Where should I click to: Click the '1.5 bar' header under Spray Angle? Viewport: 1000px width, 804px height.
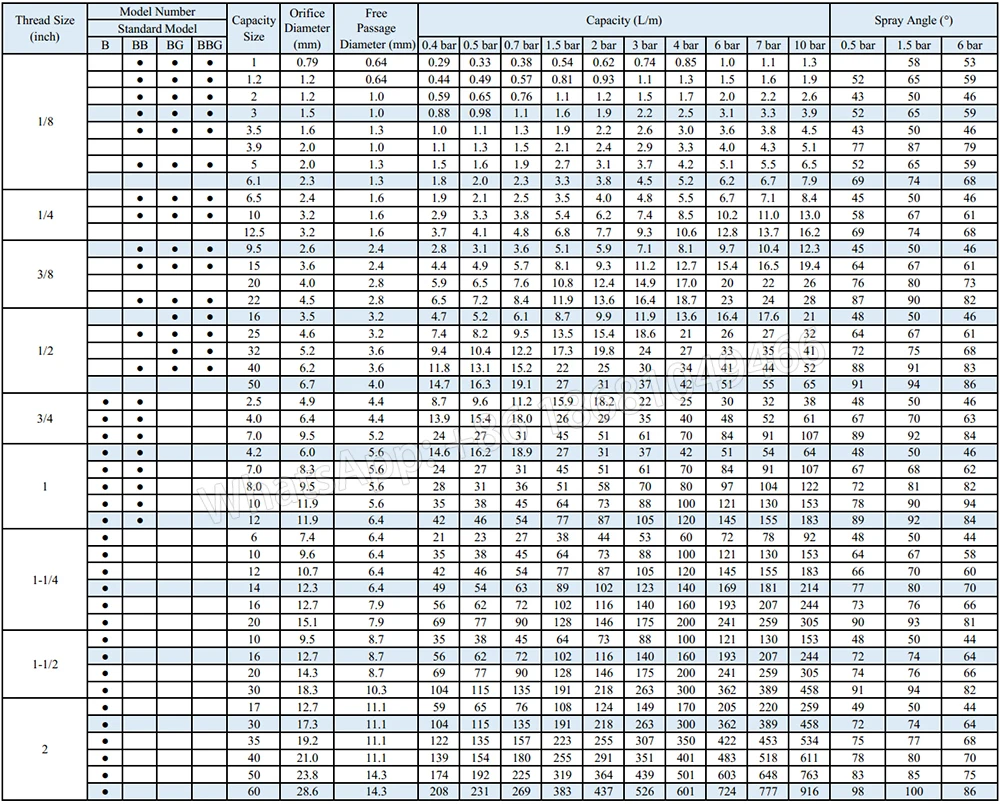click(x=914, y=45)
